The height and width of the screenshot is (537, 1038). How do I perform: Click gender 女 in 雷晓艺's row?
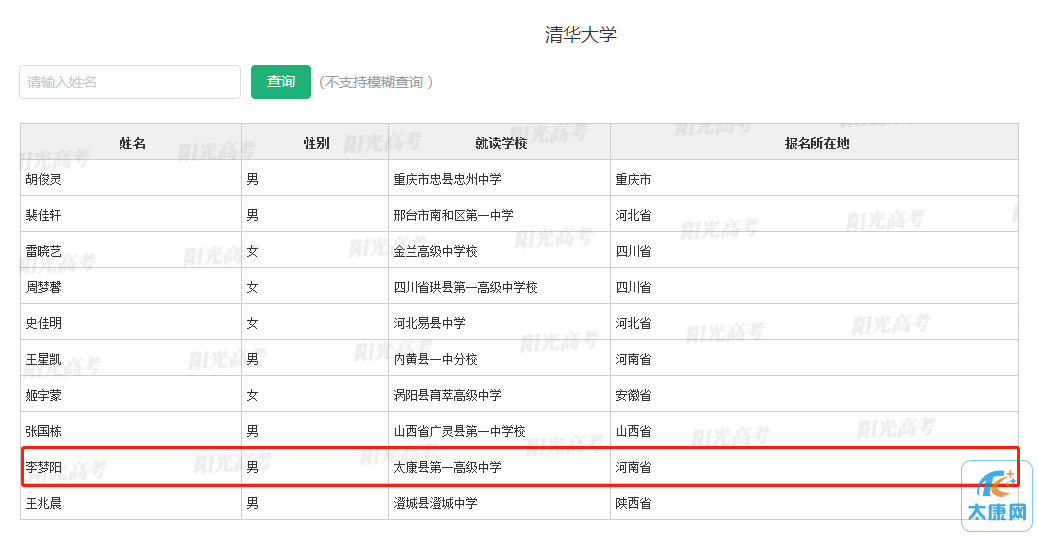click(252, 252)
